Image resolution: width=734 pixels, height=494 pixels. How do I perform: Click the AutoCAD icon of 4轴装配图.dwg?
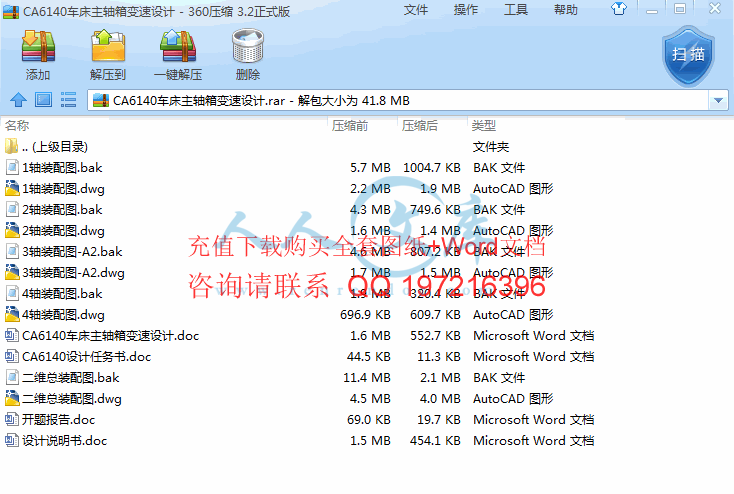coord(12,314)
